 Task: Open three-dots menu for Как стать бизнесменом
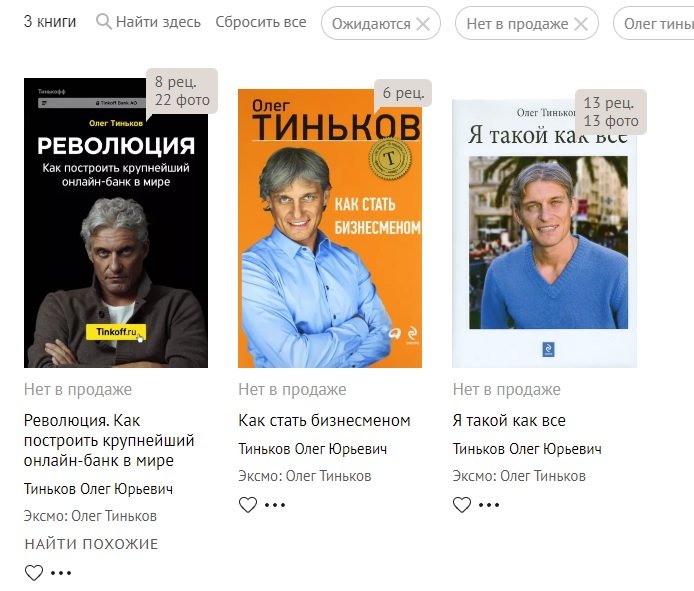tap(275, 505)
